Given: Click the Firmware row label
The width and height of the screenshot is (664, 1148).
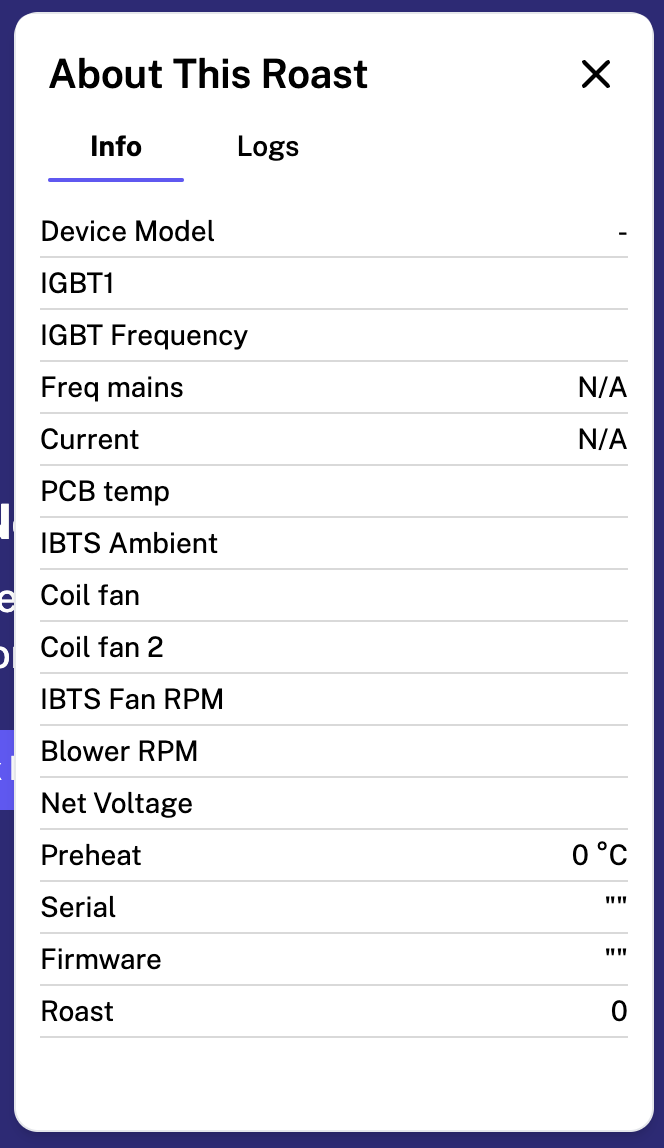Looking at the screenshot, I should coord(101,960).
